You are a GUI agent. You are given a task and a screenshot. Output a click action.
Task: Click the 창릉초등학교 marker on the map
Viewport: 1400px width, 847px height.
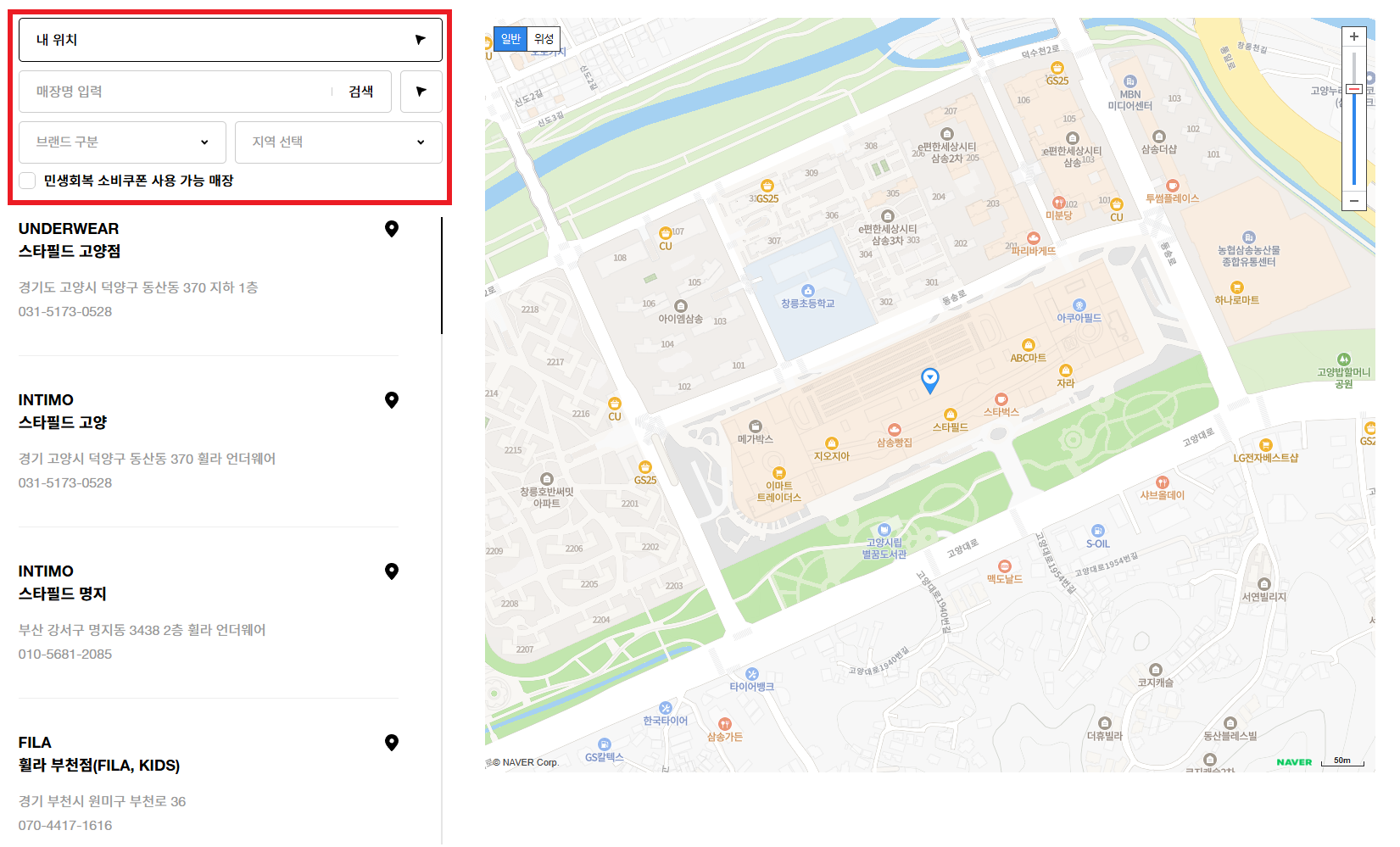point(808,291)
